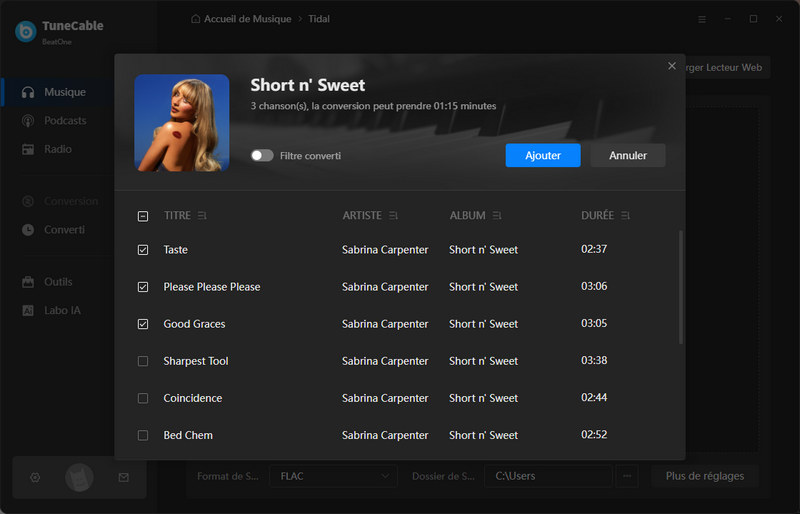Open the hamburger menu in the title bar

coord(701,19)
